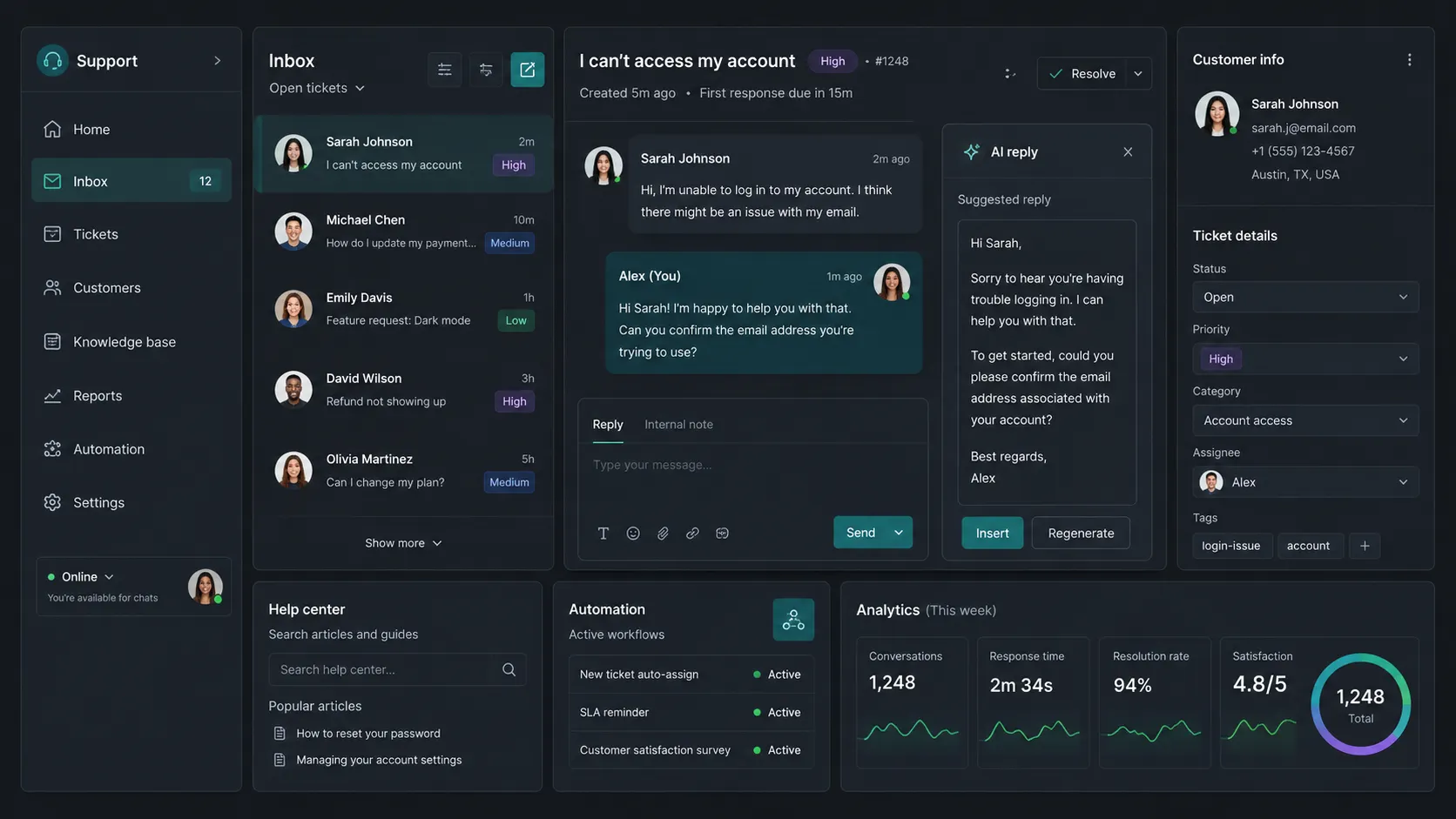Expand Show more tickets in inbox
Image resolution: width=1456 pixels, height=819 pixels.
(403, 543)
